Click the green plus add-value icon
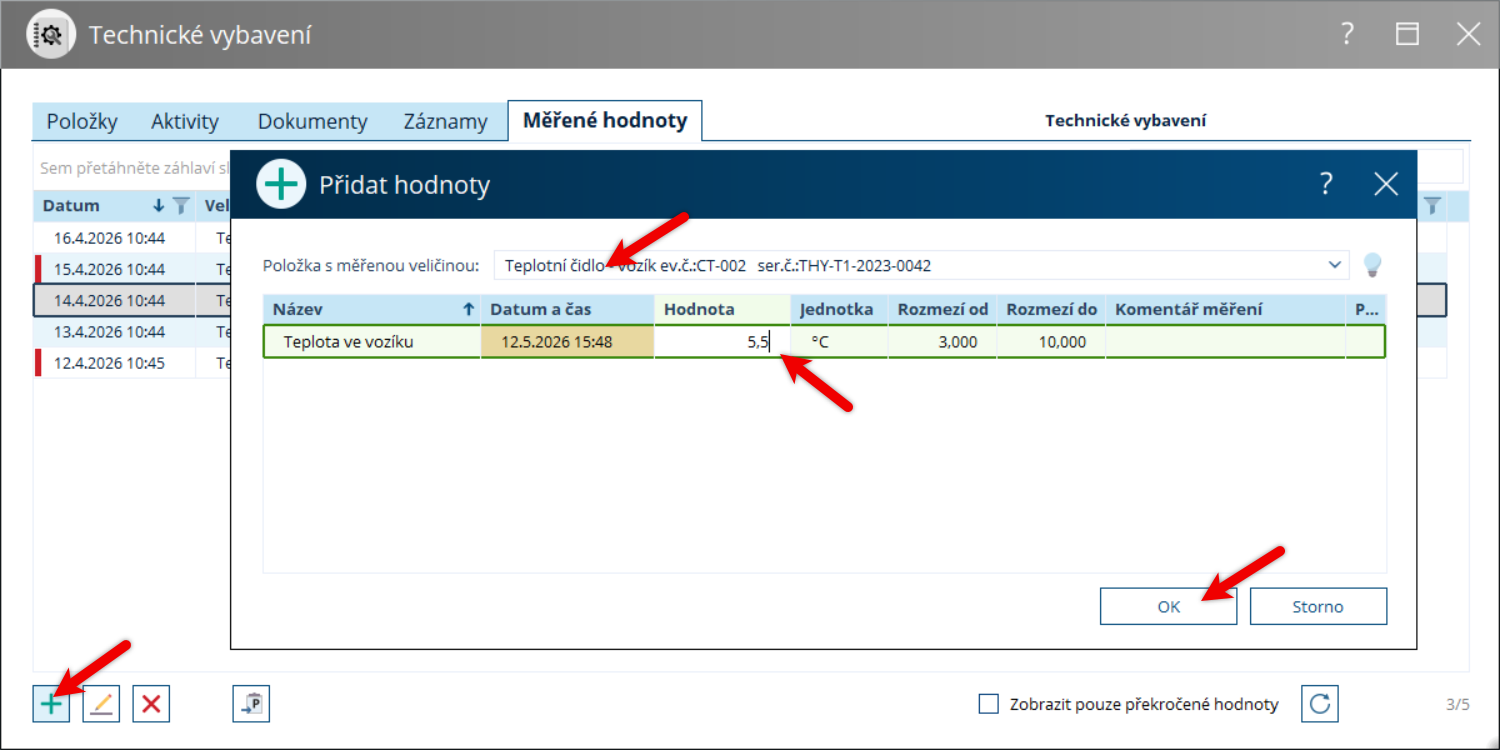This screenshot has height=750, width=1500. pyautogui.click(x=51, y=704)
